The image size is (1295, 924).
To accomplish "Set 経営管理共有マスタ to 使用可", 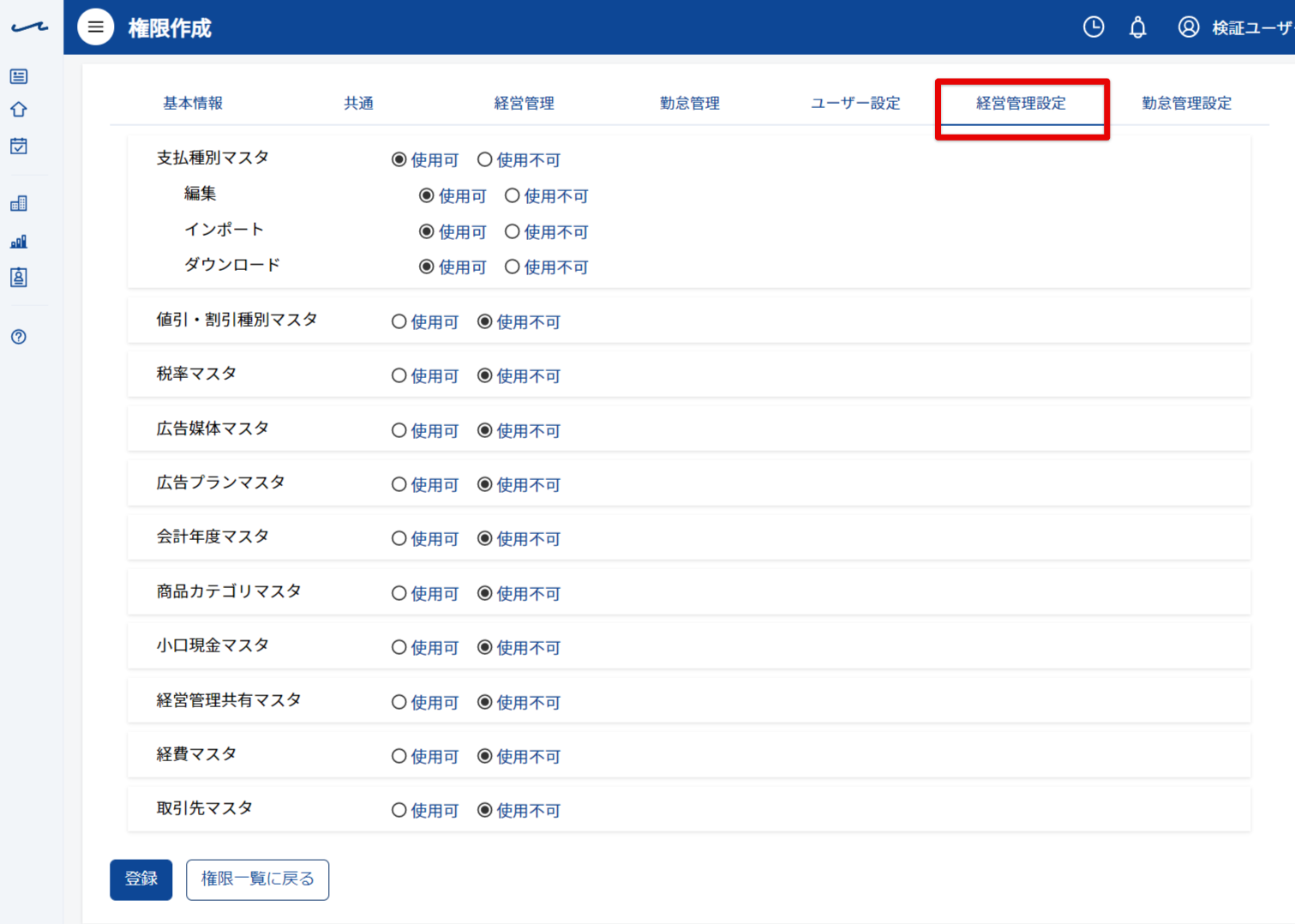I will pos(399,702).
